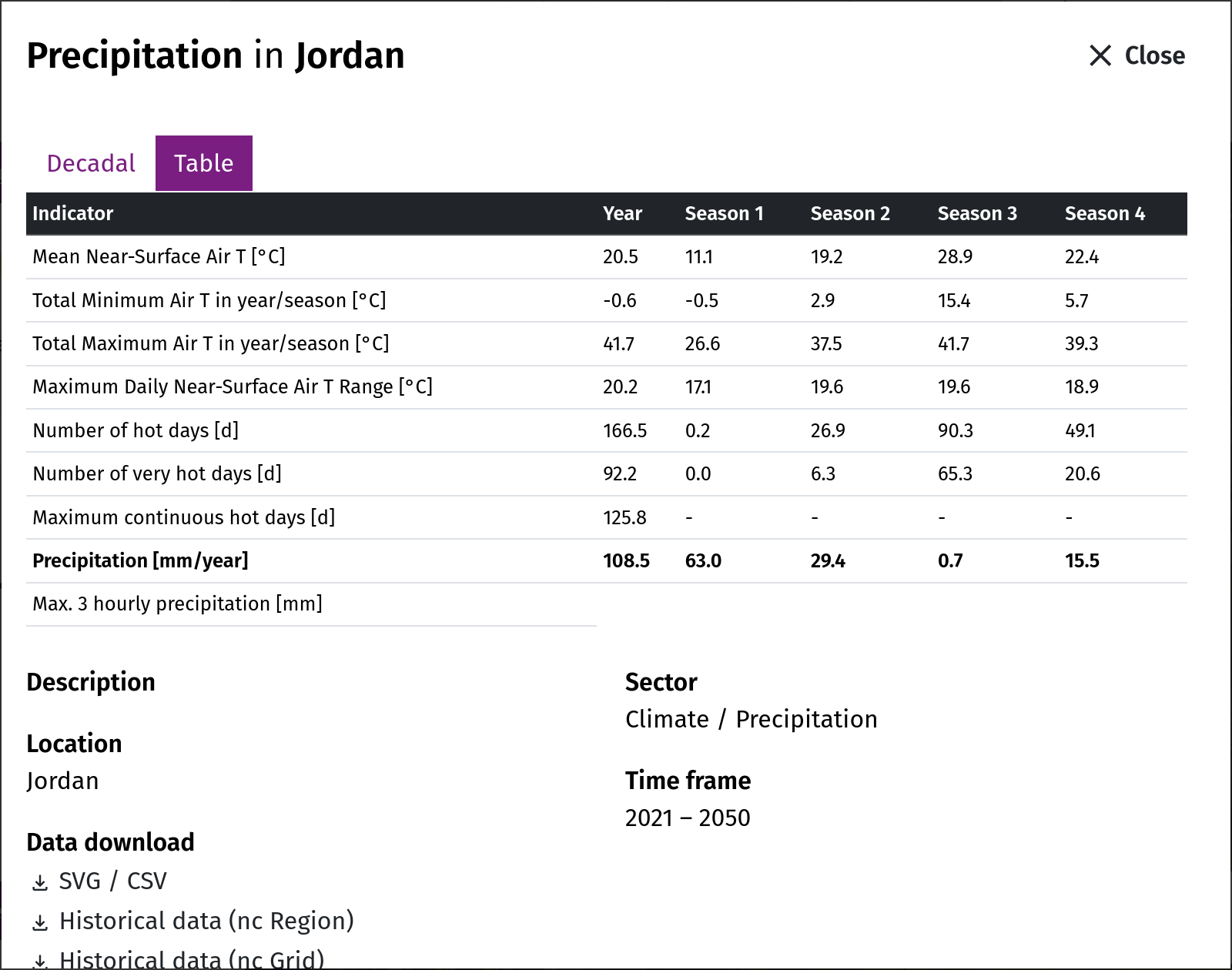Click the Season 1 precipitation value 63.0

703,560
